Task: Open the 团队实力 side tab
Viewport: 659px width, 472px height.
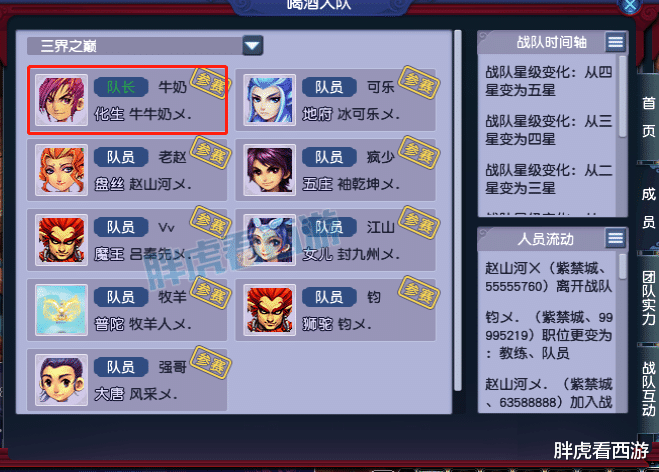Action: (648, 298)
